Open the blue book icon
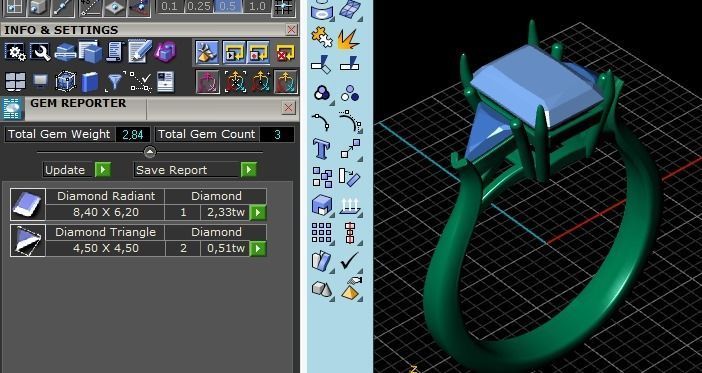This screenshot has width=702, height=373. 90,82
